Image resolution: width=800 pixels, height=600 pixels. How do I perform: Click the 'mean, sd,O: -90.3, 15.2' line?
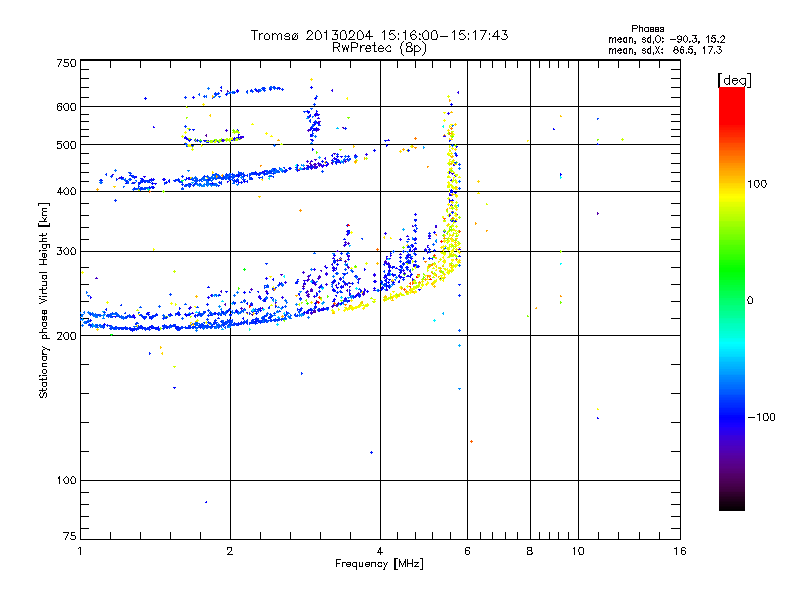tap(666, 39)
